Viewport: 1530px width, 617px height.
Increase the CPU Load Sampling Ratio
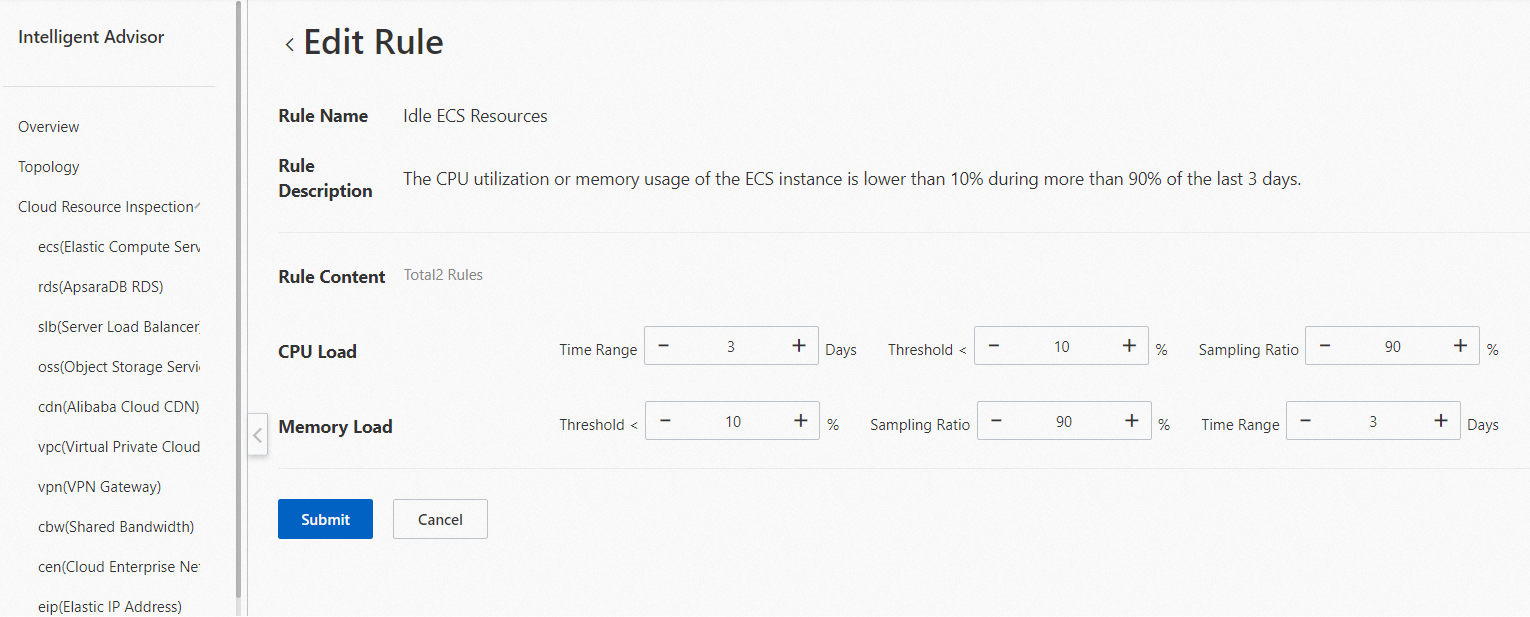[x=1460, y=346]
